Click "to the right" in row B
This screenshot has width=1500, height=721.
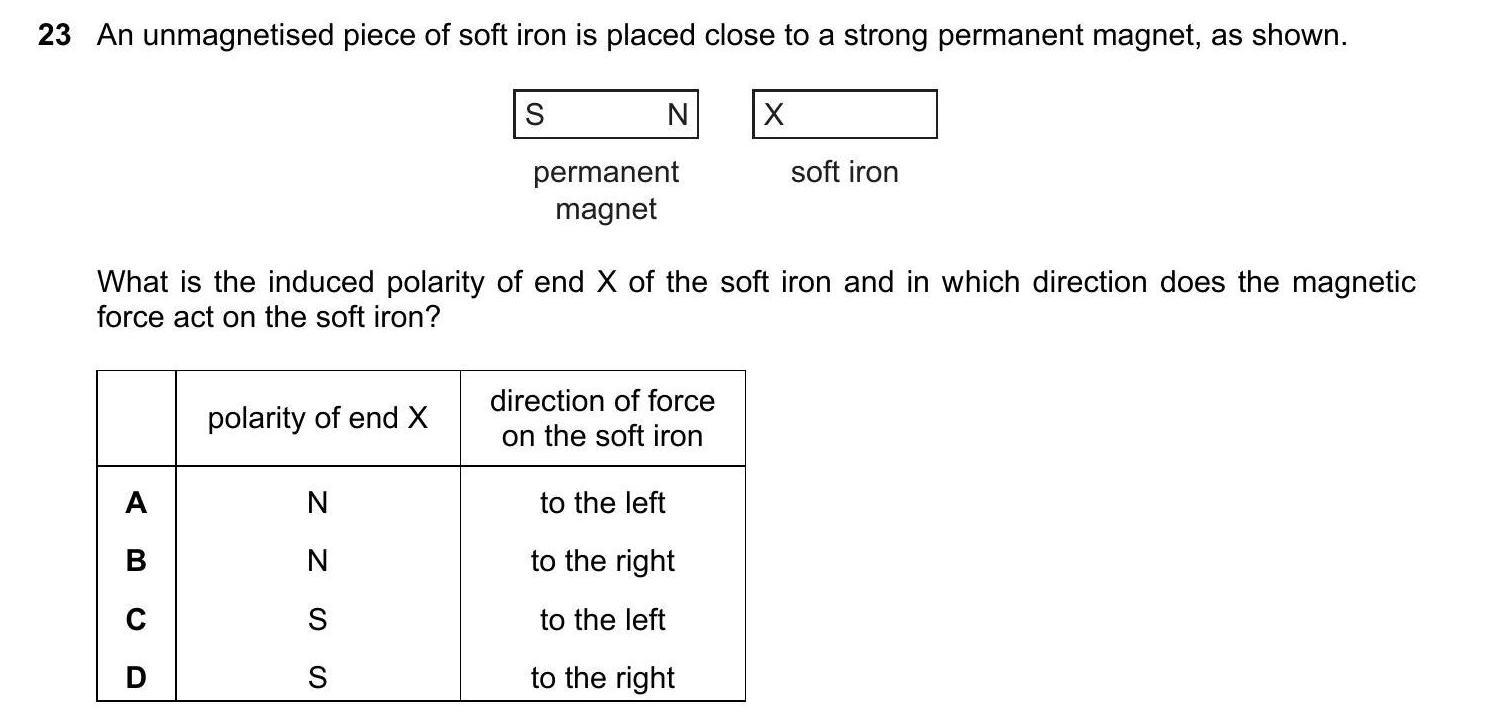pyautogui.click(x=602, y=561)
